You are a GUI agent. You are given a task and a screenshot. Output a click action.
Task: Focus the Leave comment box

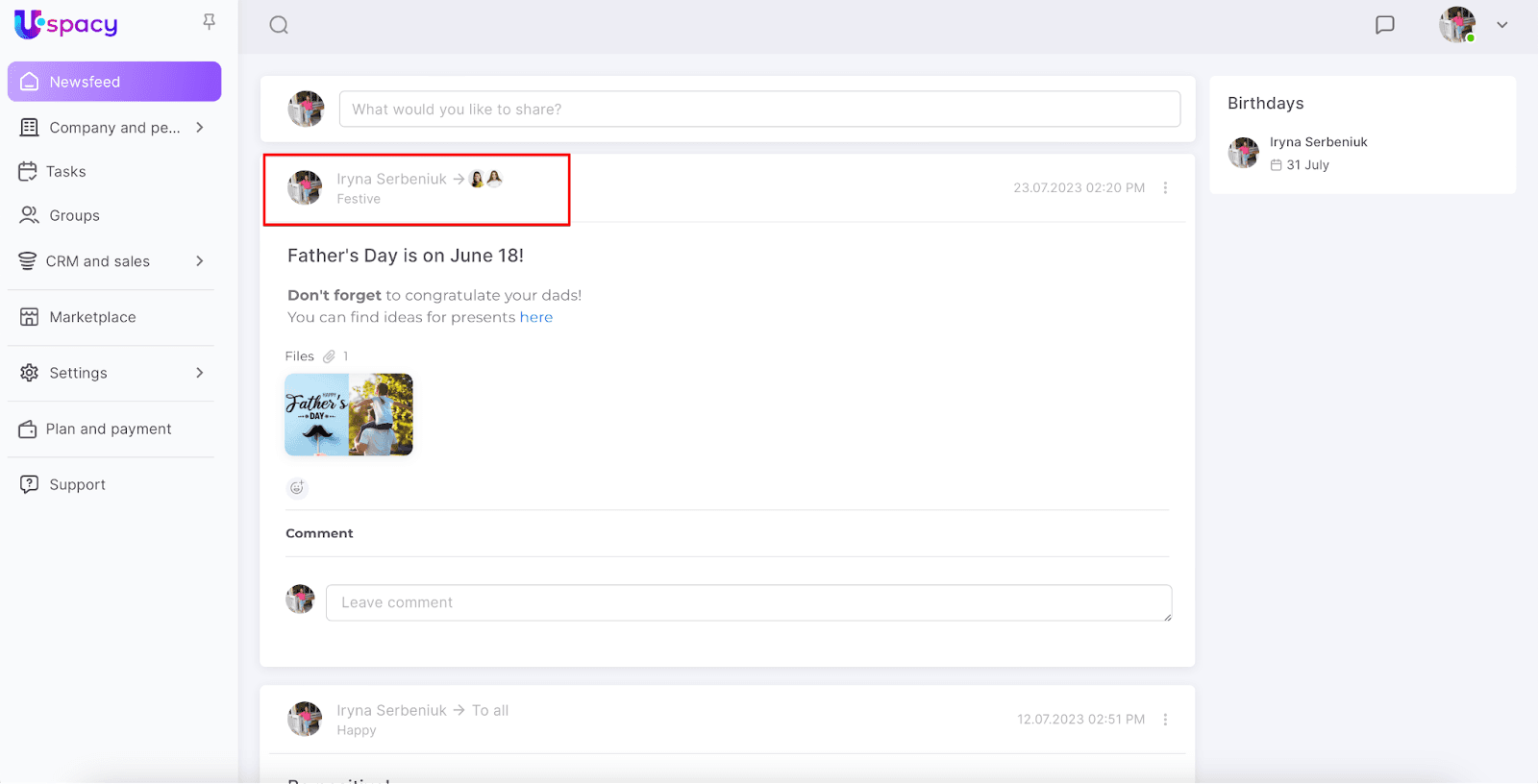748,602
